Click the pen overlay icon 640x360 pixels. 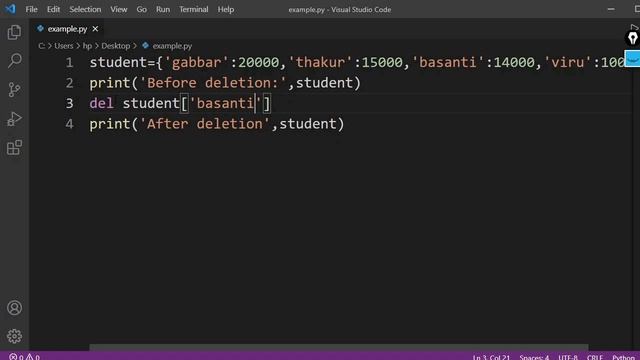[632, 38]
